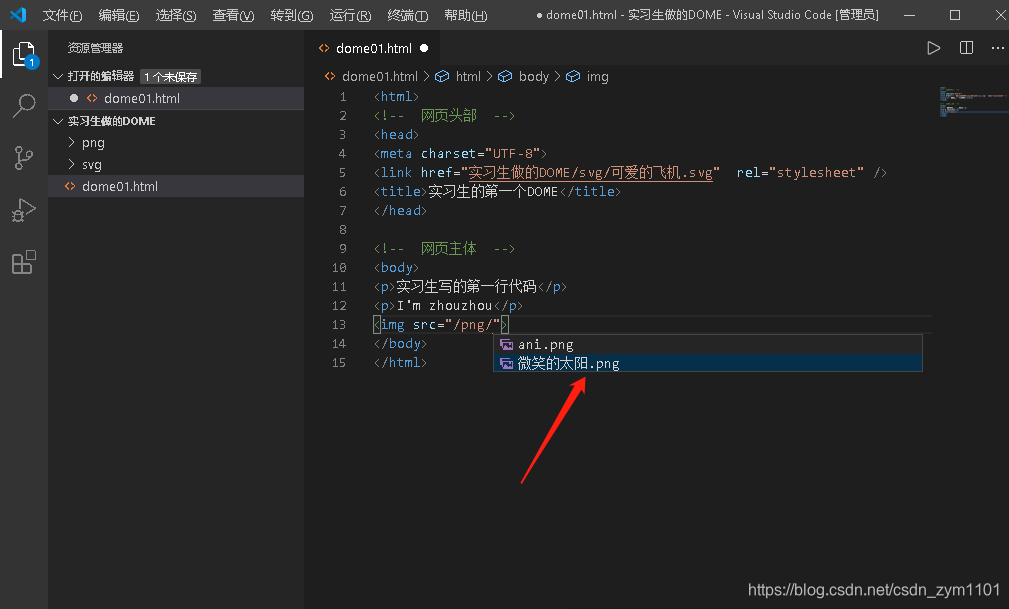Place cursor on 网页头部 comment line
This screenshot has height=609, width=1009.
click(x=444, y=115)
